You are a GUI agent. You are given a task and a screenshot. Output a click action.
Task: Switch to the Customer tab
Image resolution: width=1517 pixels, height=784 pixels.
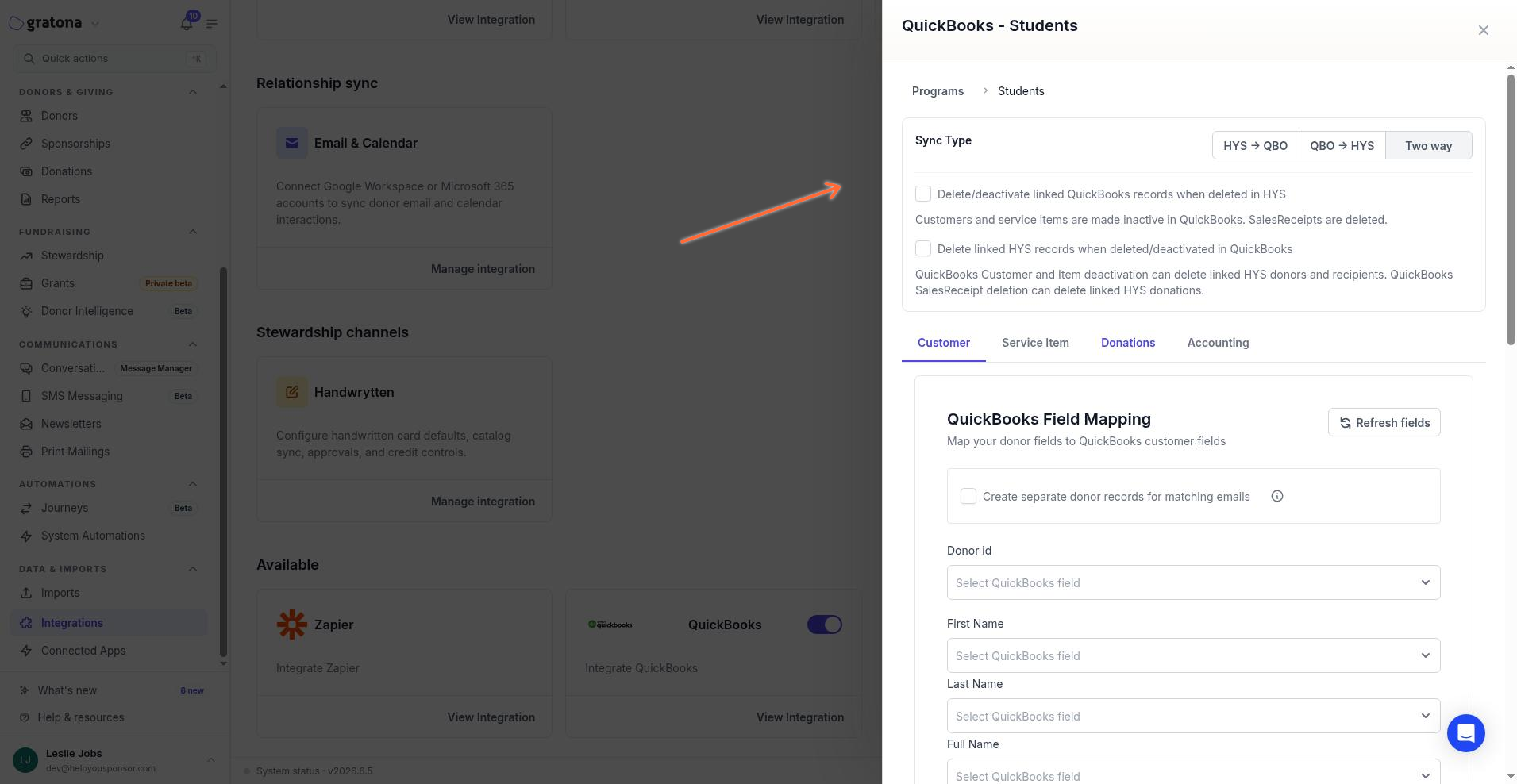pyautogui.click(x=944, y=343)
